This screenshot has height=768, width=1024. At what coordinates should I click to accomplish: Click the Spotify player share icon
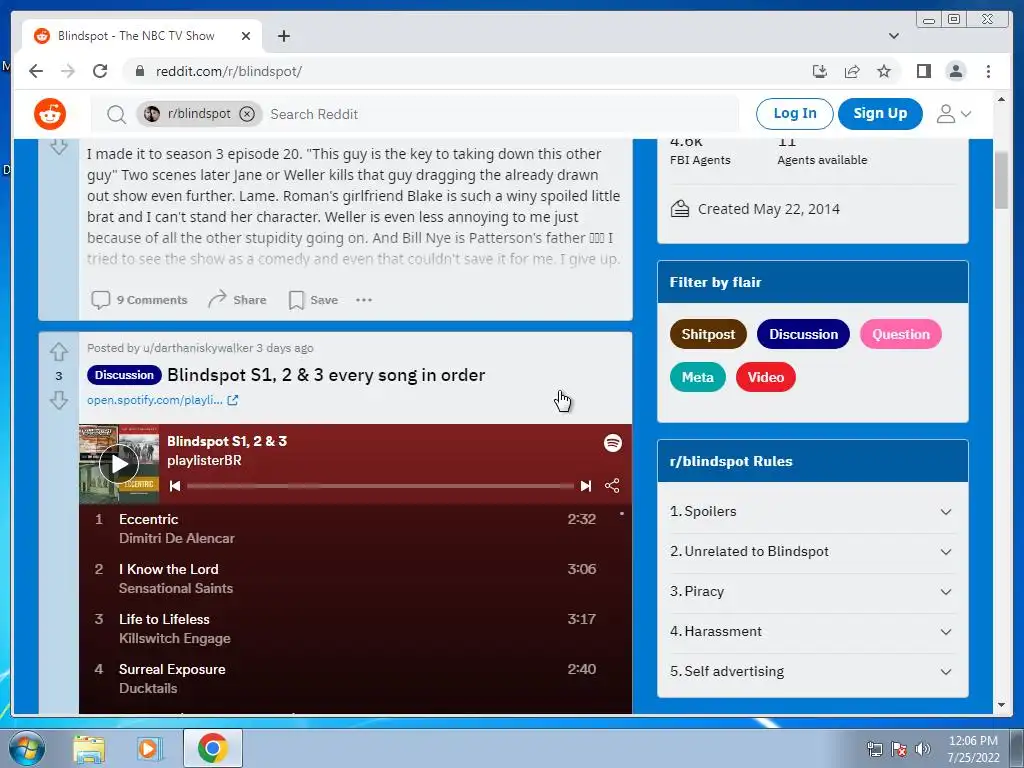click(x=612, y=485)
